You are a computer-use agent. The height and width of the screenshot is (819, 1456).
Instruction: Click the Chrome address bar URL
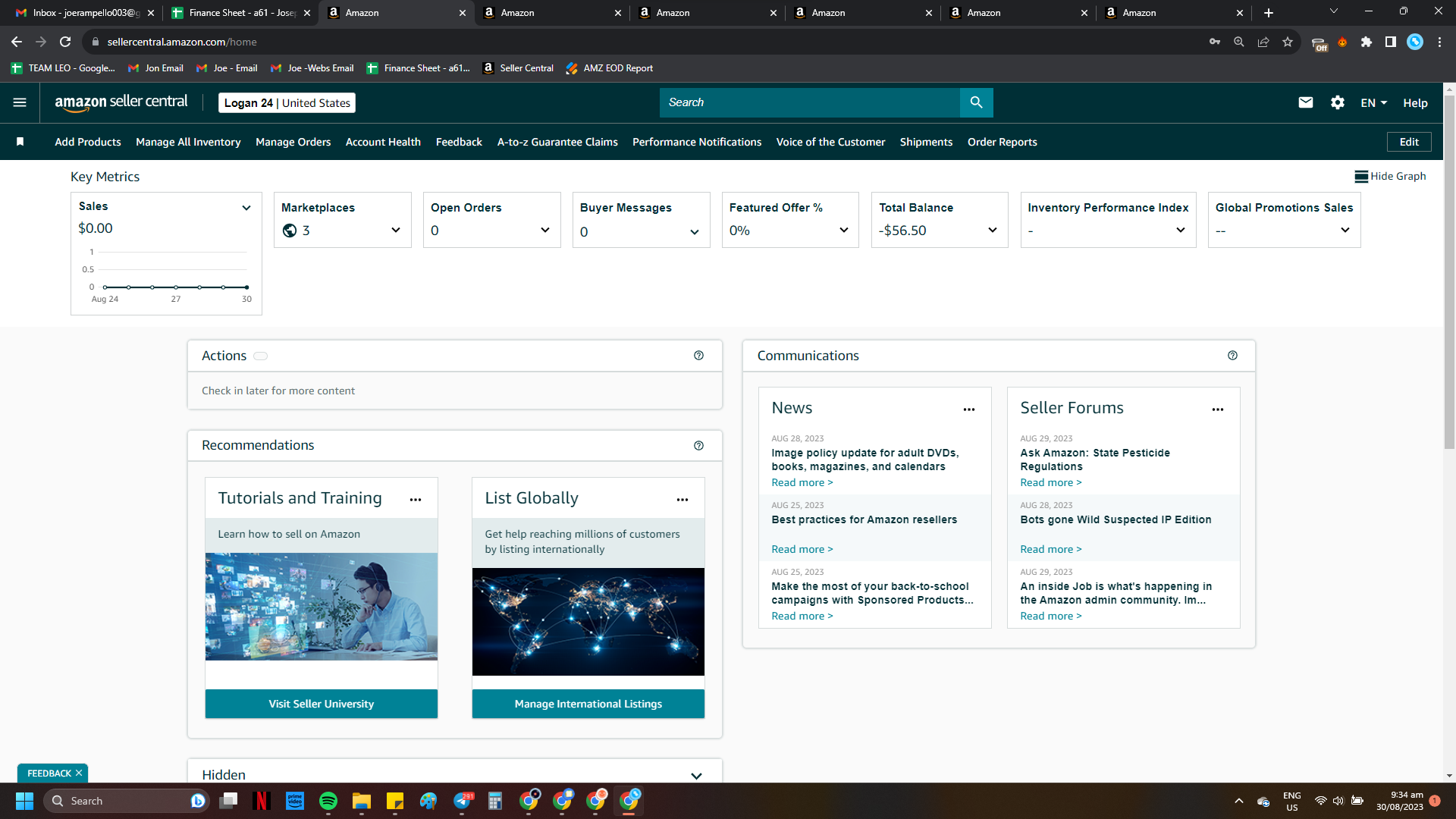click(182, 42)
